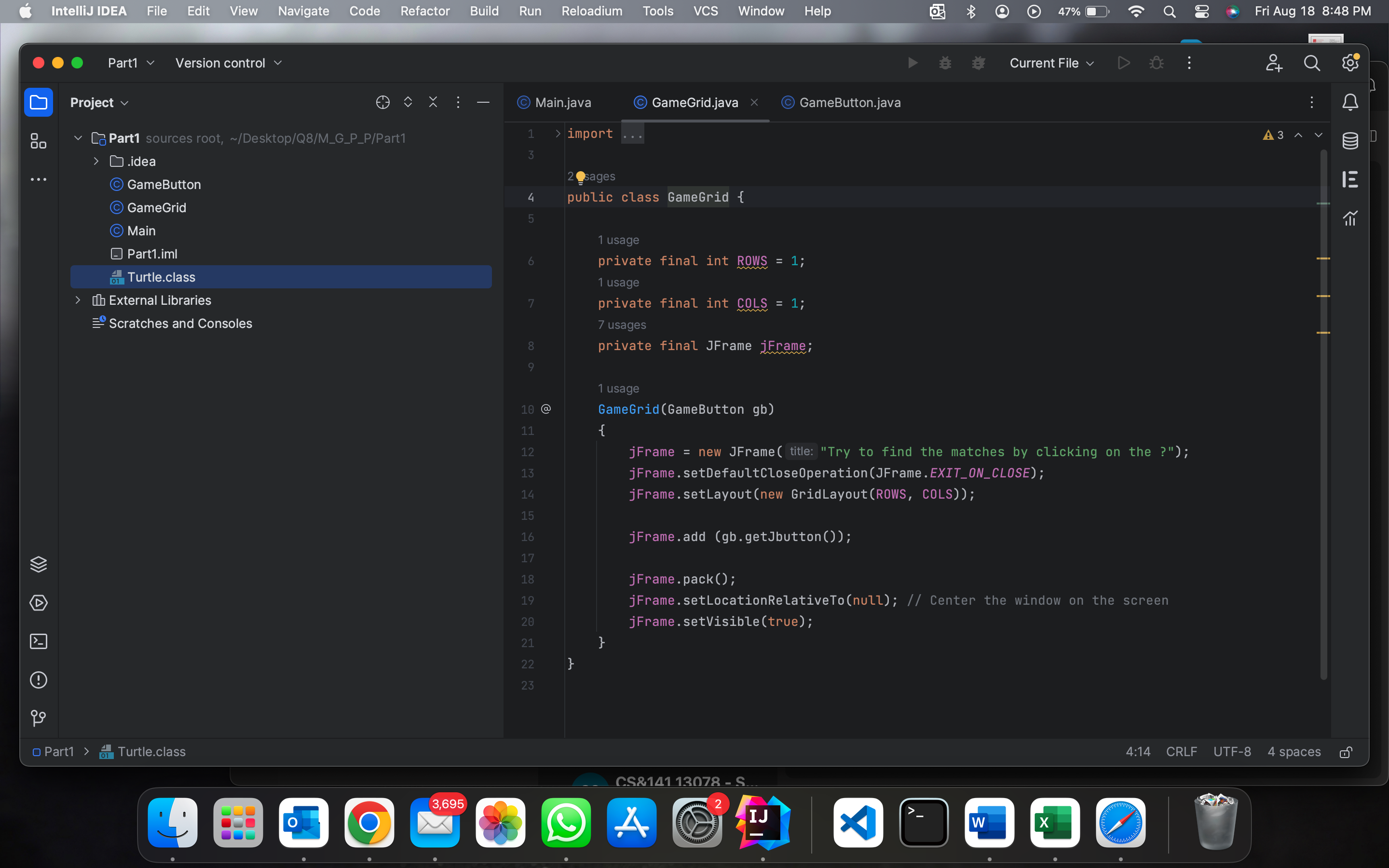Open the Current File run configuration dropdown

point(1051,63)
